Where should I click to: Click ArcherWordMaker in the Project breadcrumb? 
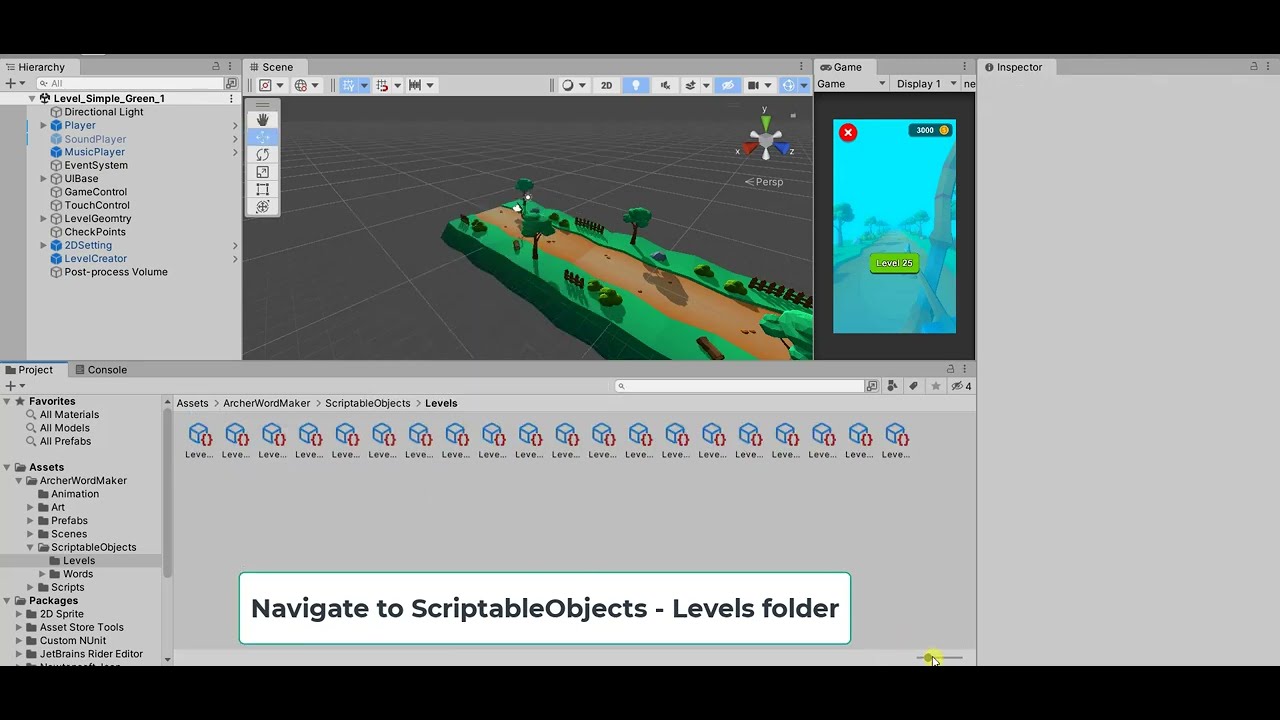267,403
